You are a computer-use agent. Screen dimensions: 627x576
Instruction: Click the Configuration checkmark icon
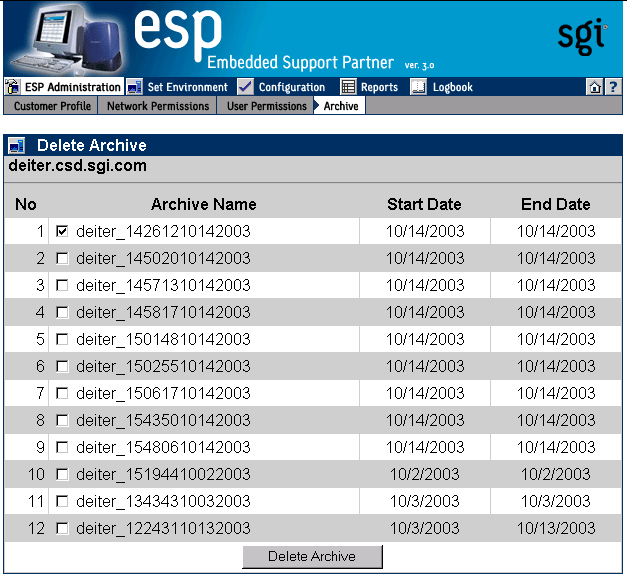(245, 87)
